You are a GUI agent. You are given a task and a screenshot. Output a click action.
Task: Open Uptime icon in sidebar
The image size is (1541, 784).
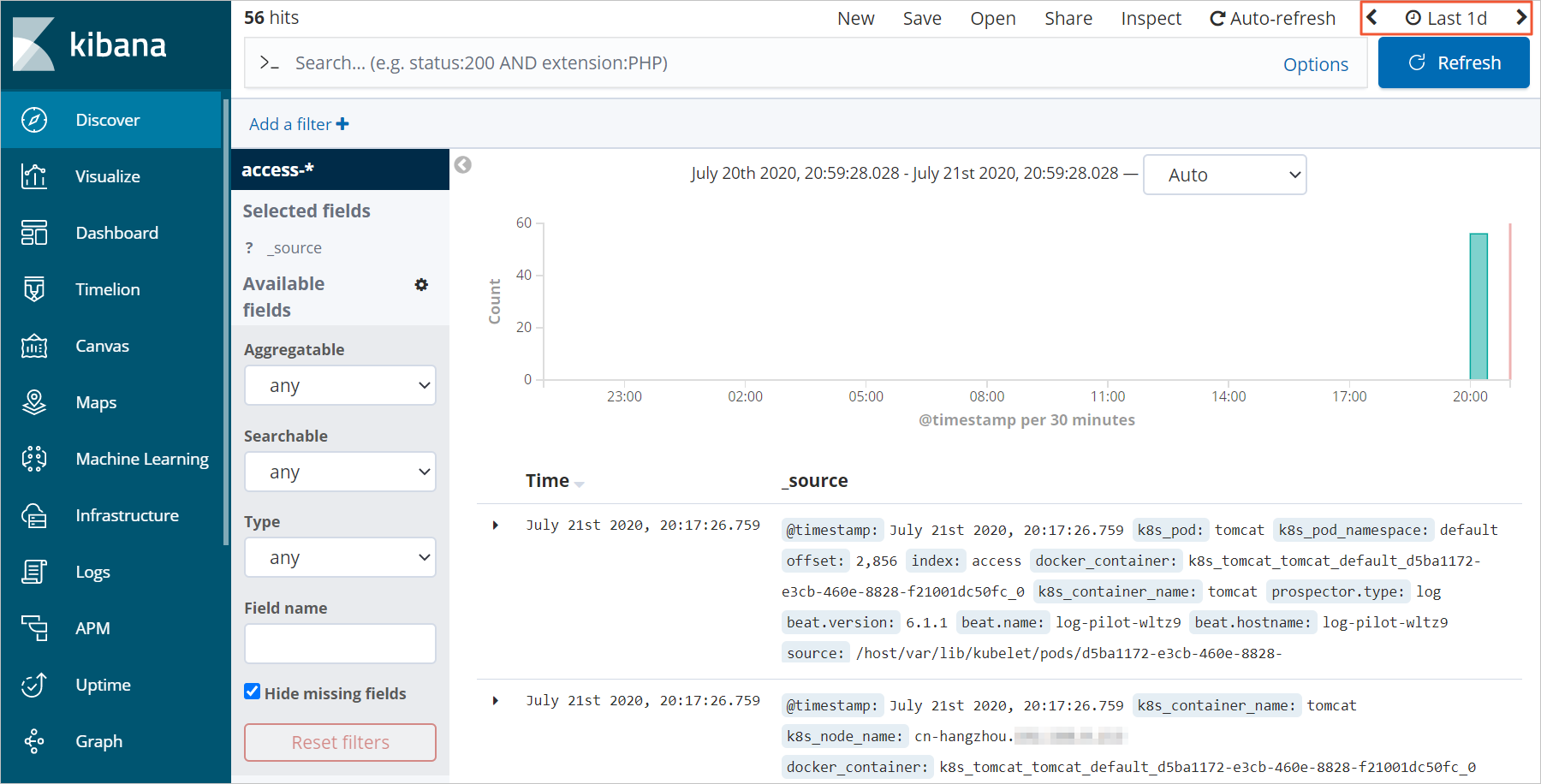pos(34,685)
